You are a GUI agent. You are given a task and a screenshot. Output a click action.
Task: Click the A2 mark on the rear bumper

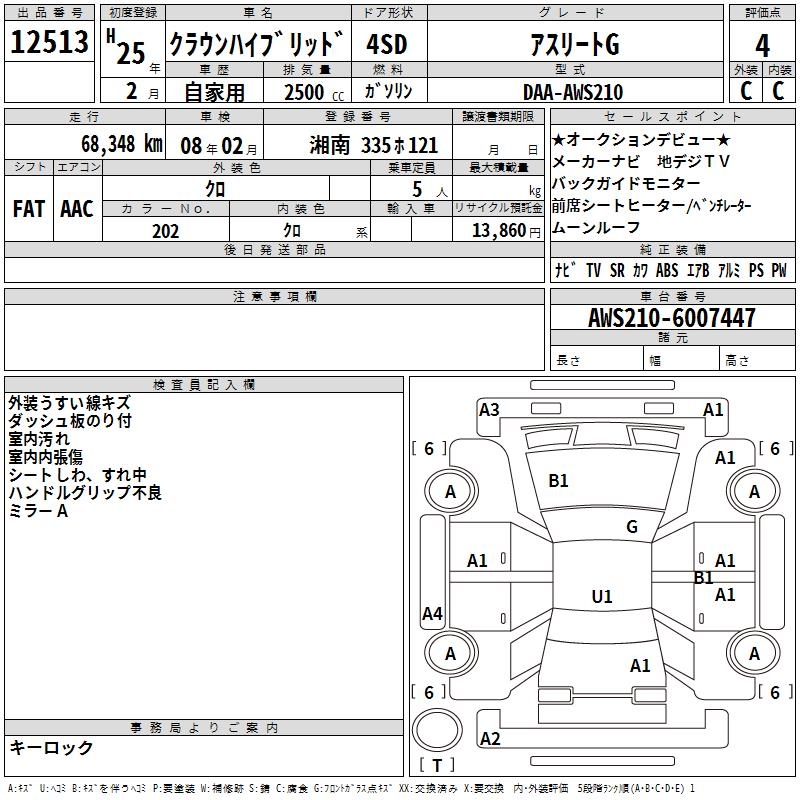(x=490, y=739)
